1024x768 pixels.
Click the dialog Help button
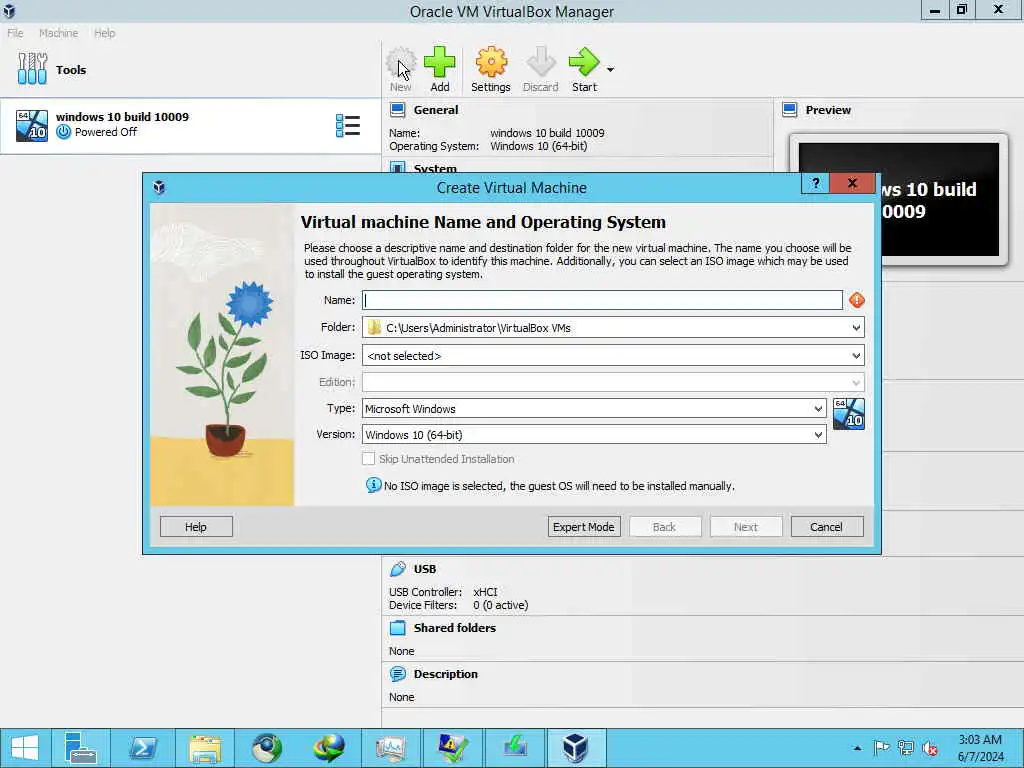coord(196,527)
